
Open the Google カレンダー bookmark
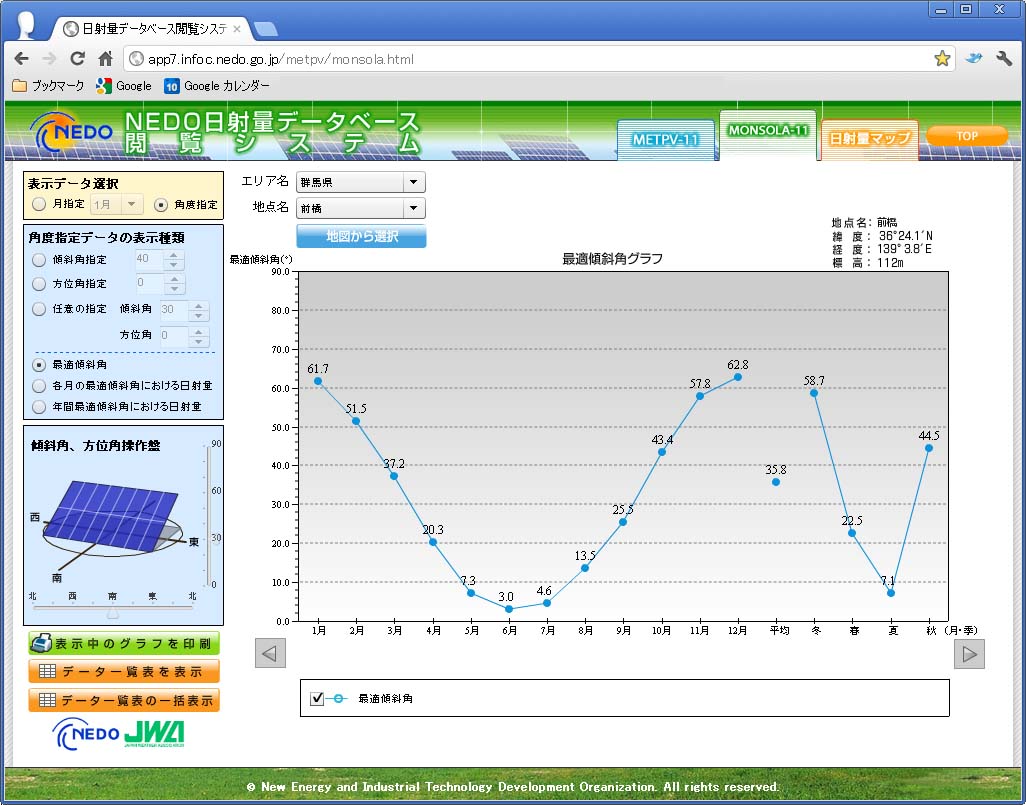(217, 86)
